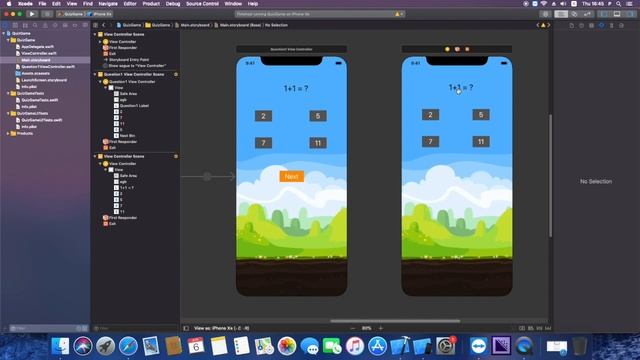Viewport: 640px width, 360px height.
Task: Expand the Products folder
Action: tap(8, 133)
